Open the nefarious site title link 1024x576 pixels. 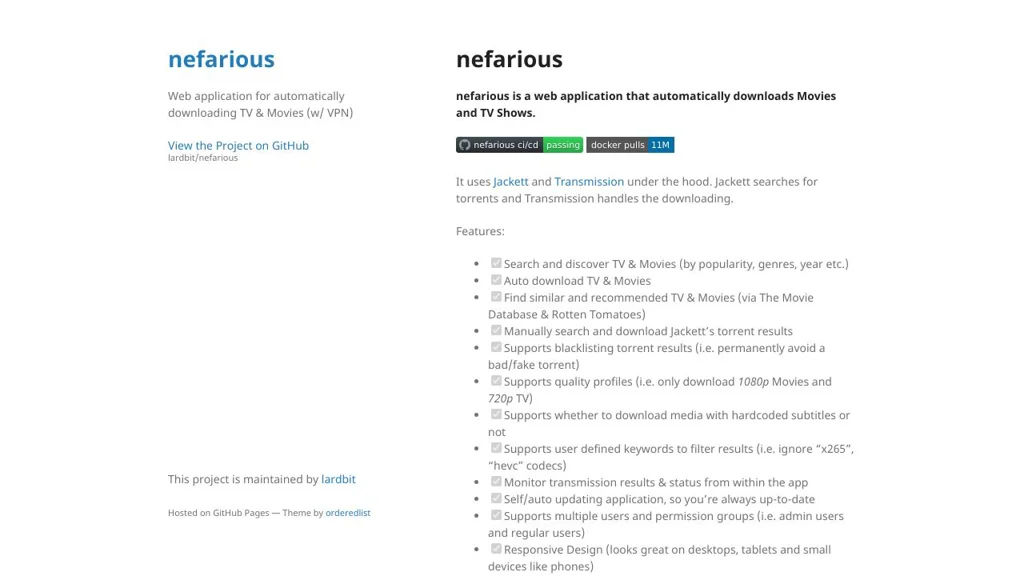pos(221,59)
